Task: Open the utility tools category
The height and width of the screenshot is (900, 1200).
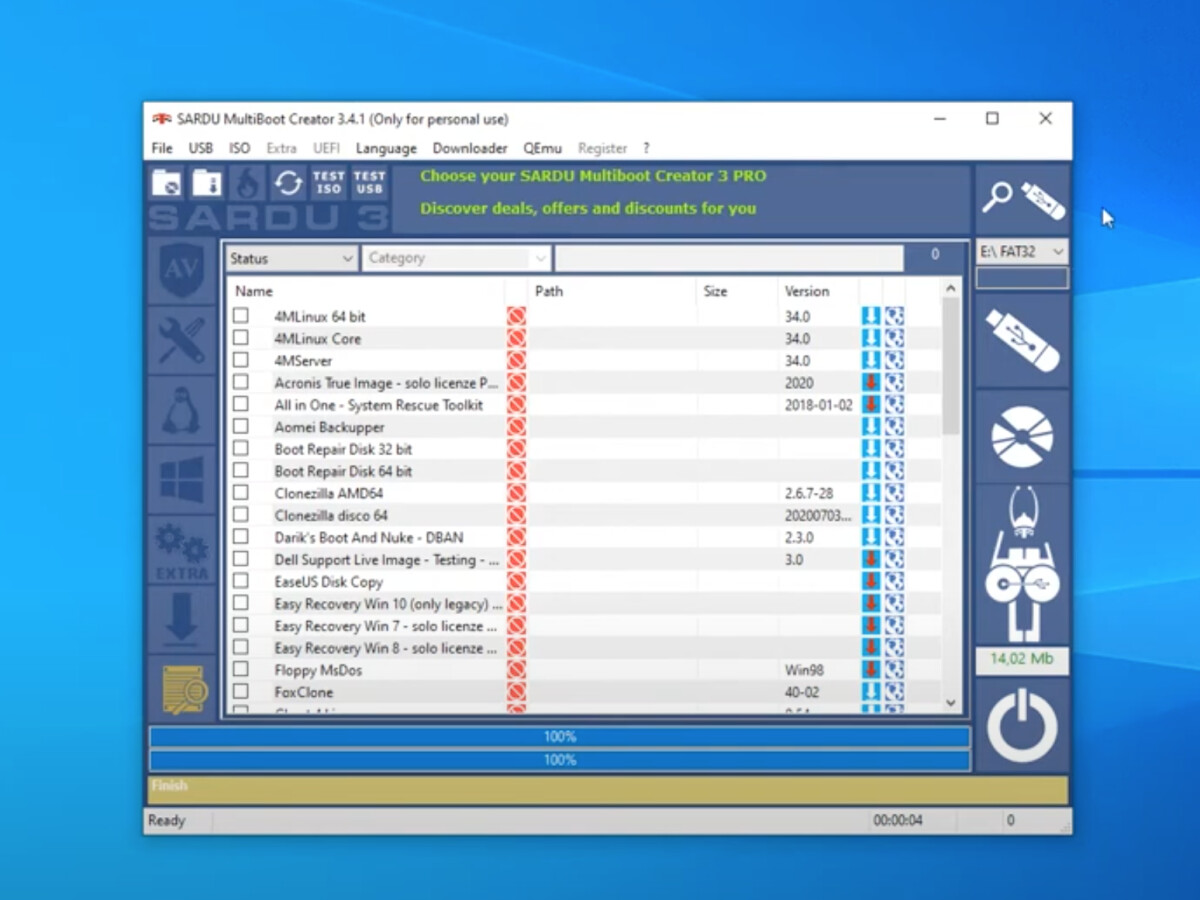Action: [181, 339]
